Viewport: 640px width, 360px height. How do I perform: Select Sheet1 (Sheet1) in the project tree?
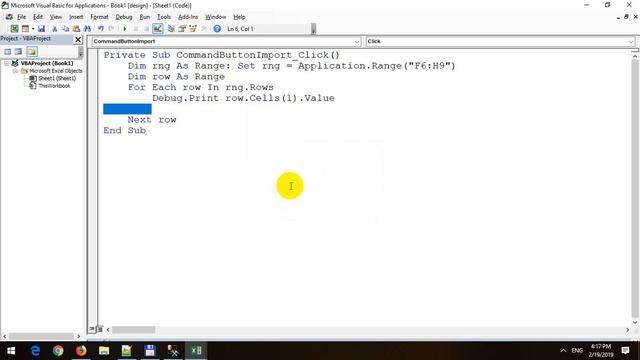click(57, 78)
